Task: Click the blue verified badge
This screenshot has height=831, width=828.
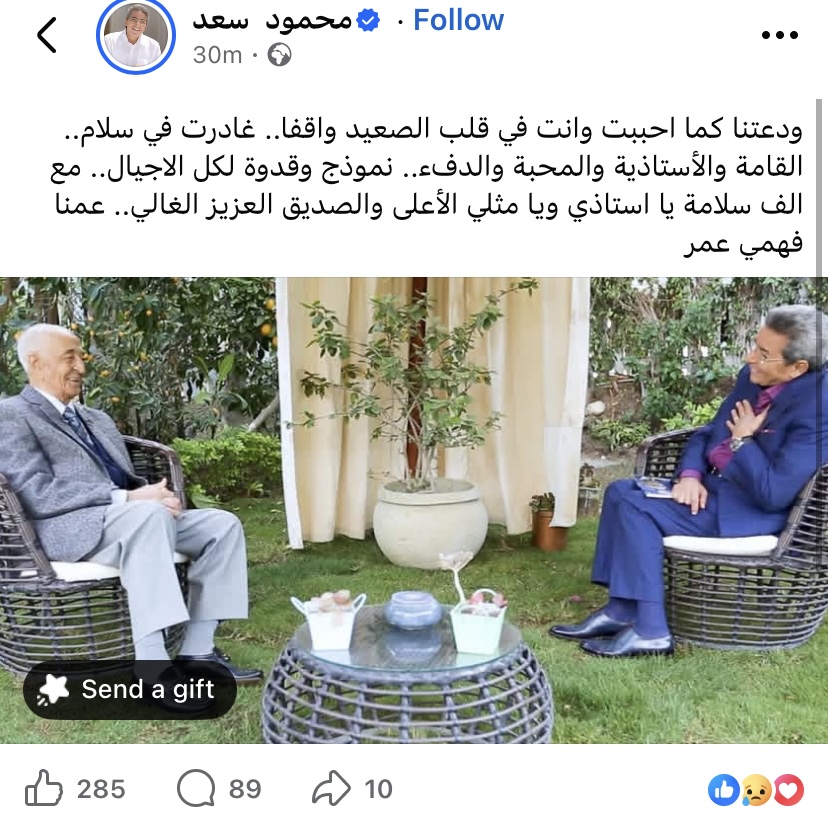Action: (x=368, y=21)
